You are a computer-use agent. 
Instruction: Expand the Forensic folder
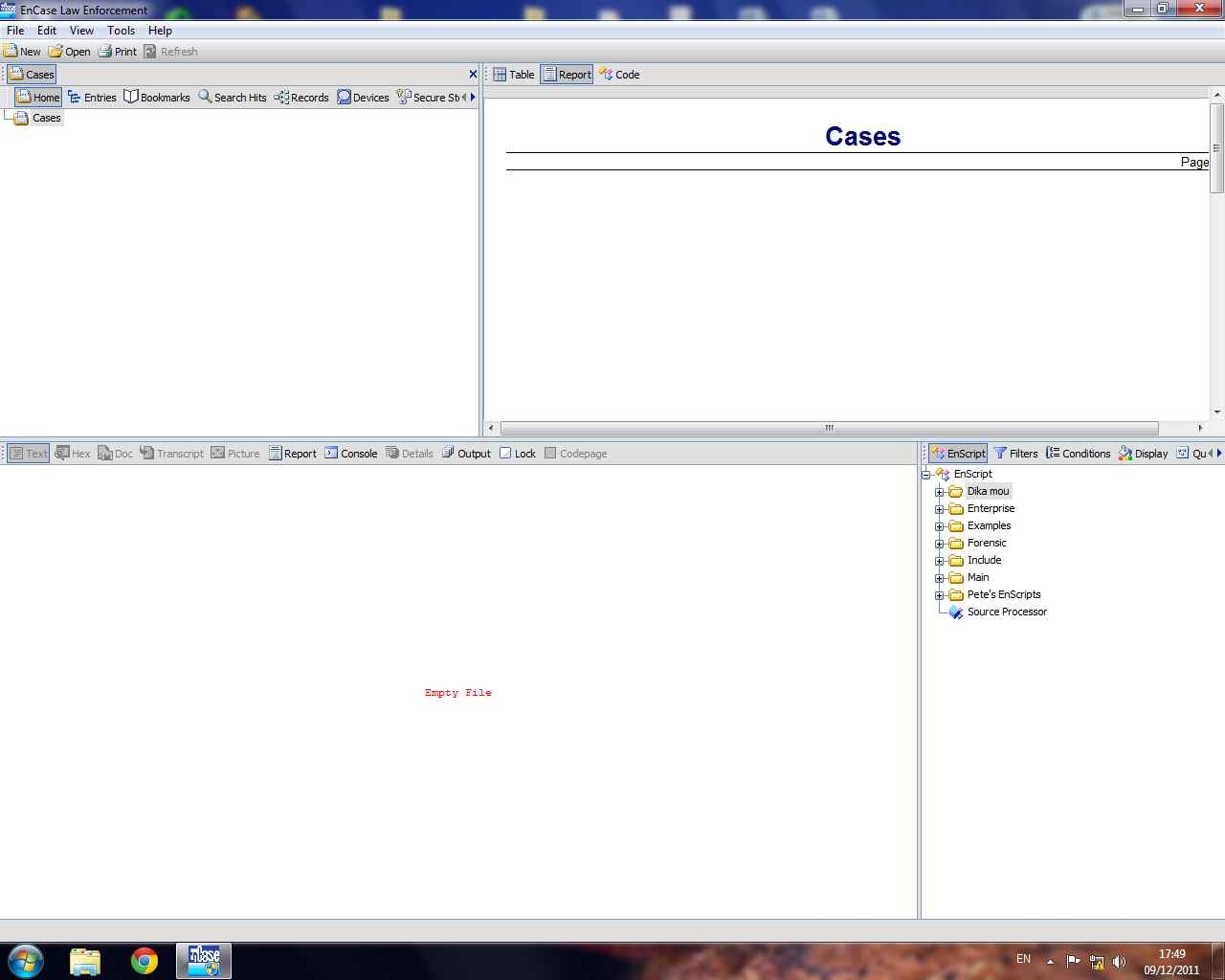pos(940,544)
